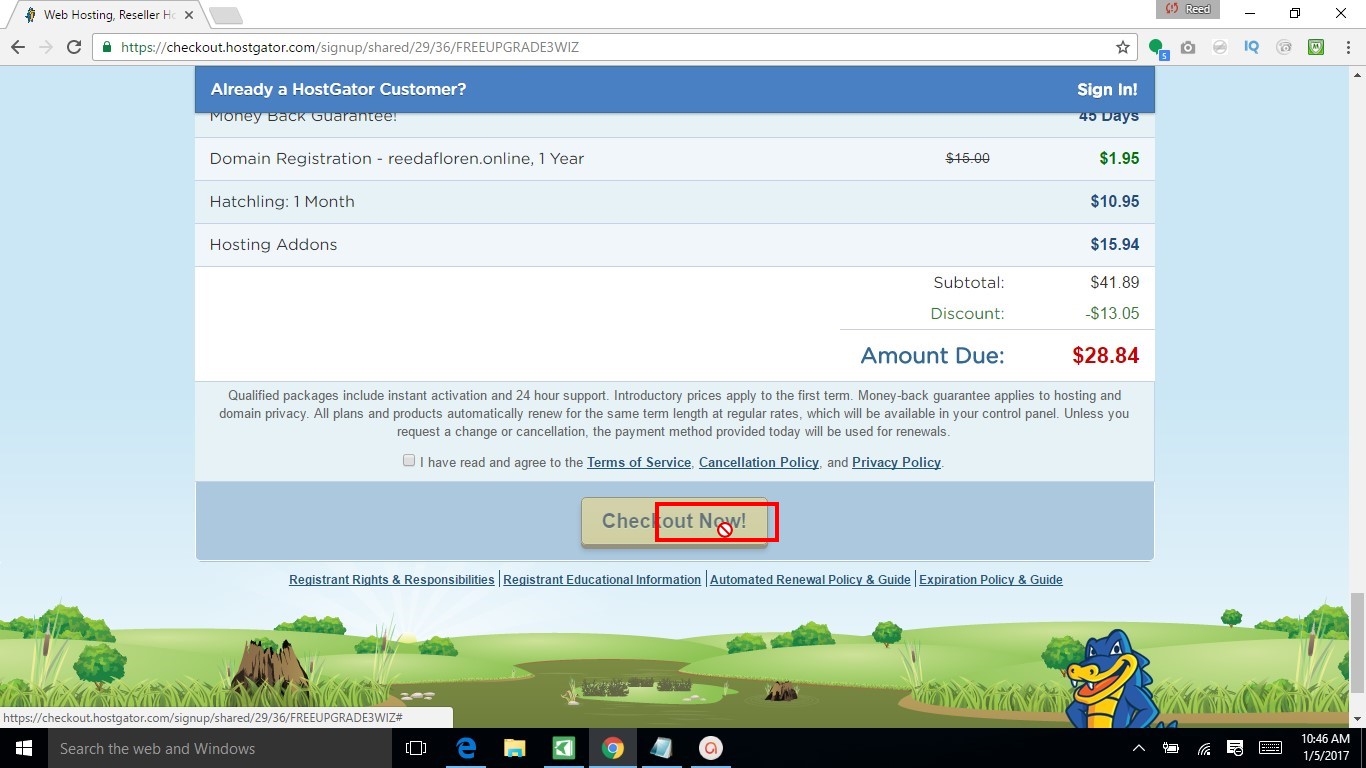
Task: Open the Action Center notifications icon
Action: (1236, 748)
